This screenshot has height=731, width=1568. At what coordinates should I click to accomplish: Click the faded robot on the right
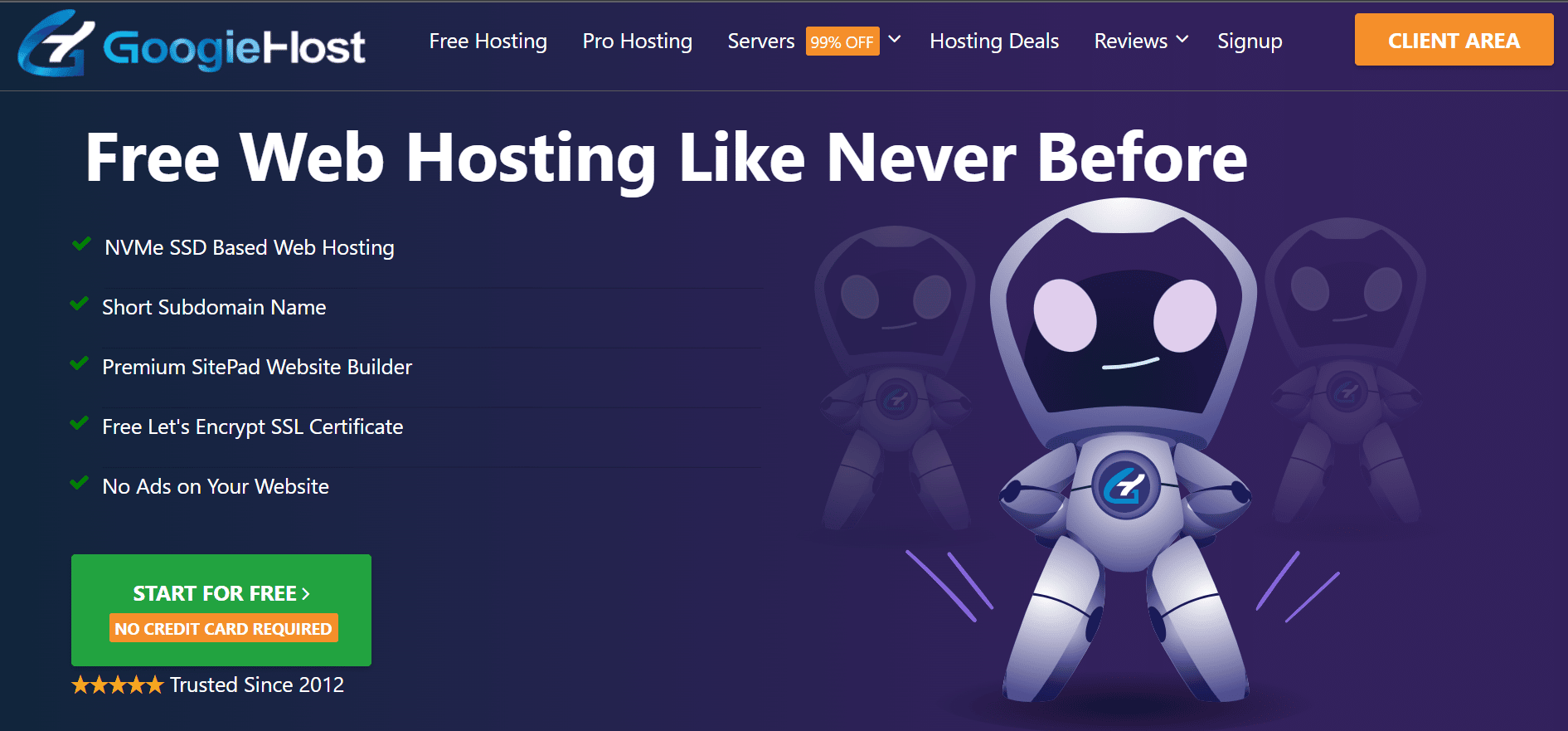(1347, 369)
